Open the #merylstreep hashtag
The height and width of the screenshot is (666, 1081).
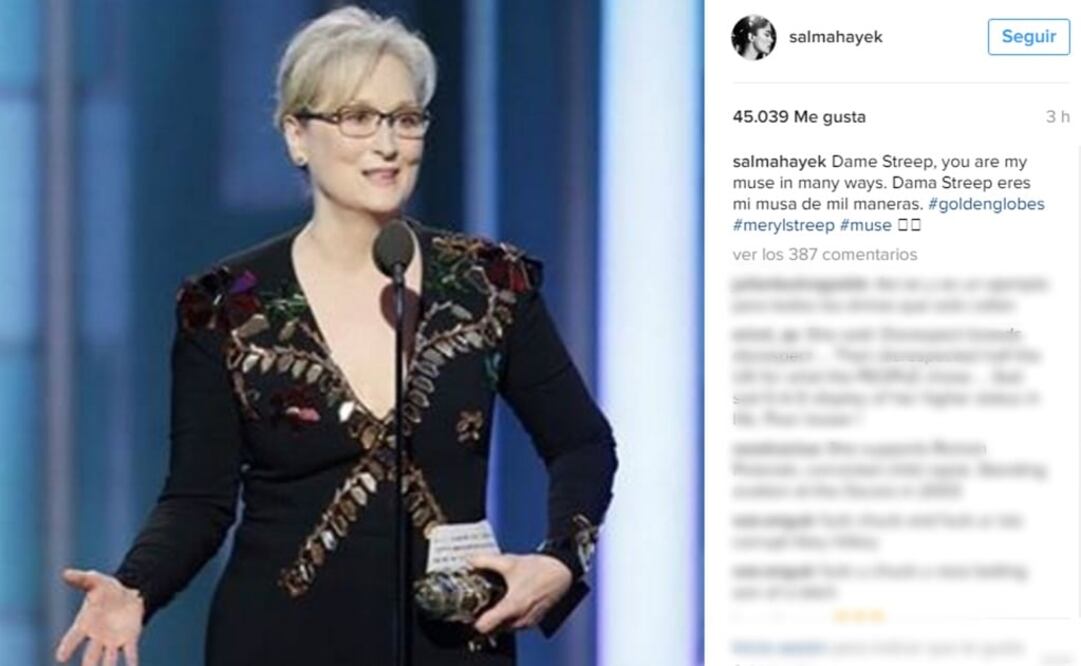[x=783, y=225]
